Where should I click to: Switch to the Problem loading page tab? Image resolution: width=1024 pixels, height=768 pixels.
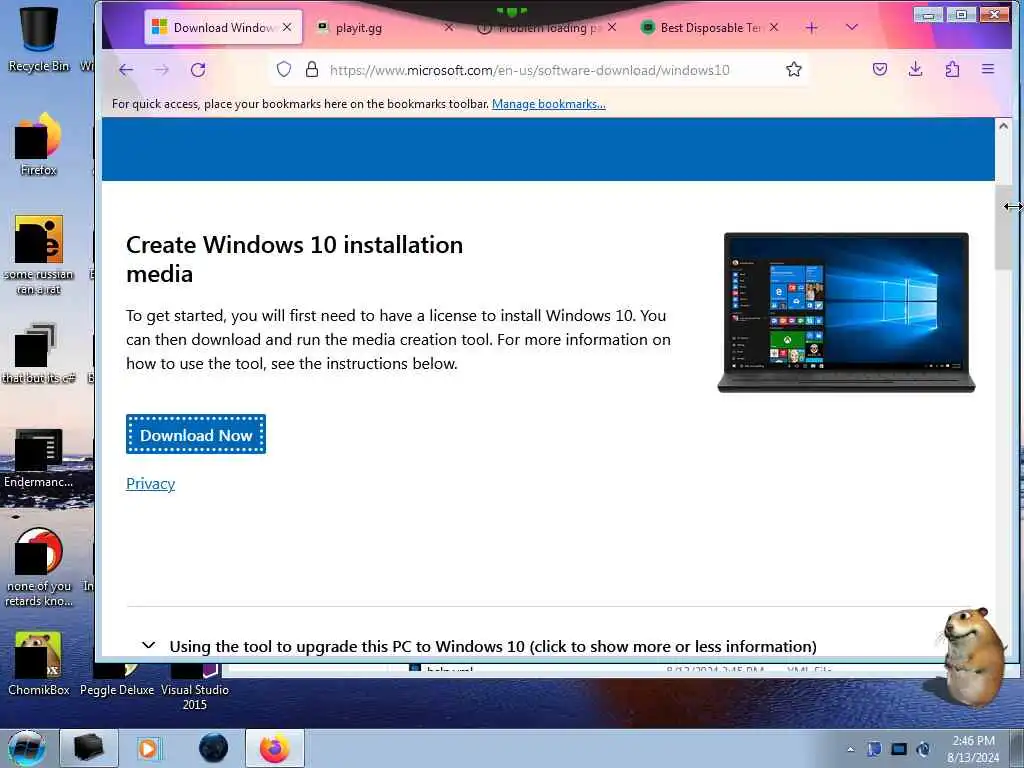(x=545, y=27)
